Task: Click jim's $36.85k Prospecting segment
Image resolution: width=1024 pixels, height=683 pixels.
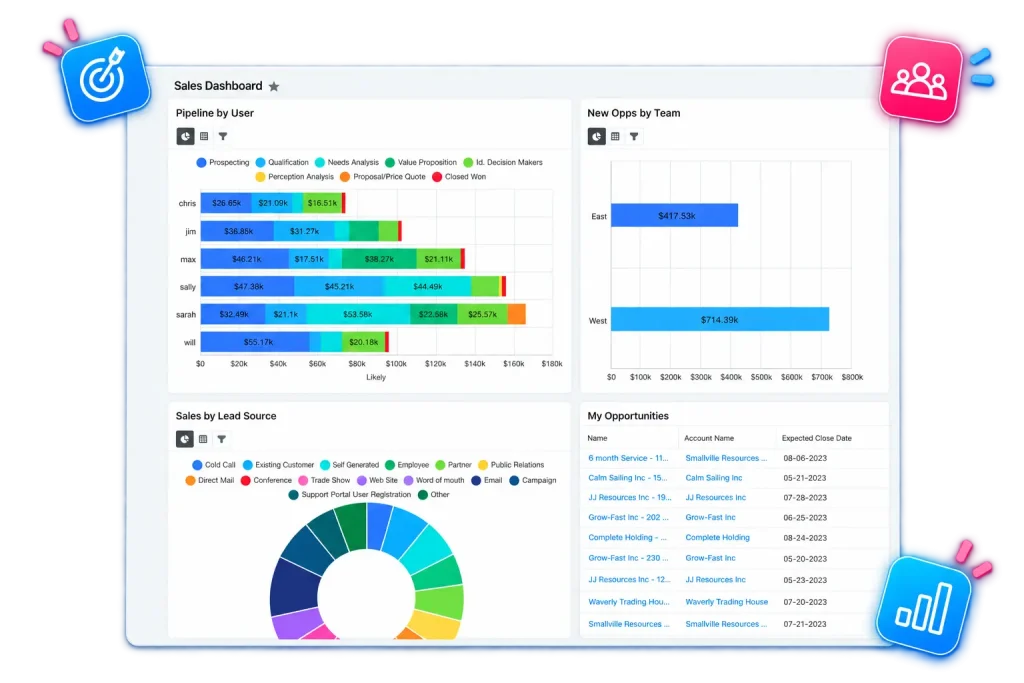Action: (237, 231)
